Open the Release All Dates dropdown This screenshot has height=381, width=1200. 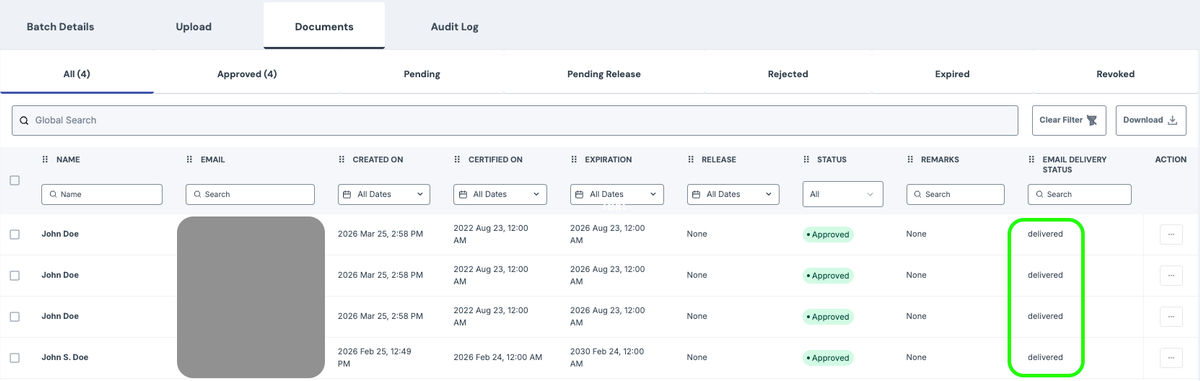click(x=733, y=194)
